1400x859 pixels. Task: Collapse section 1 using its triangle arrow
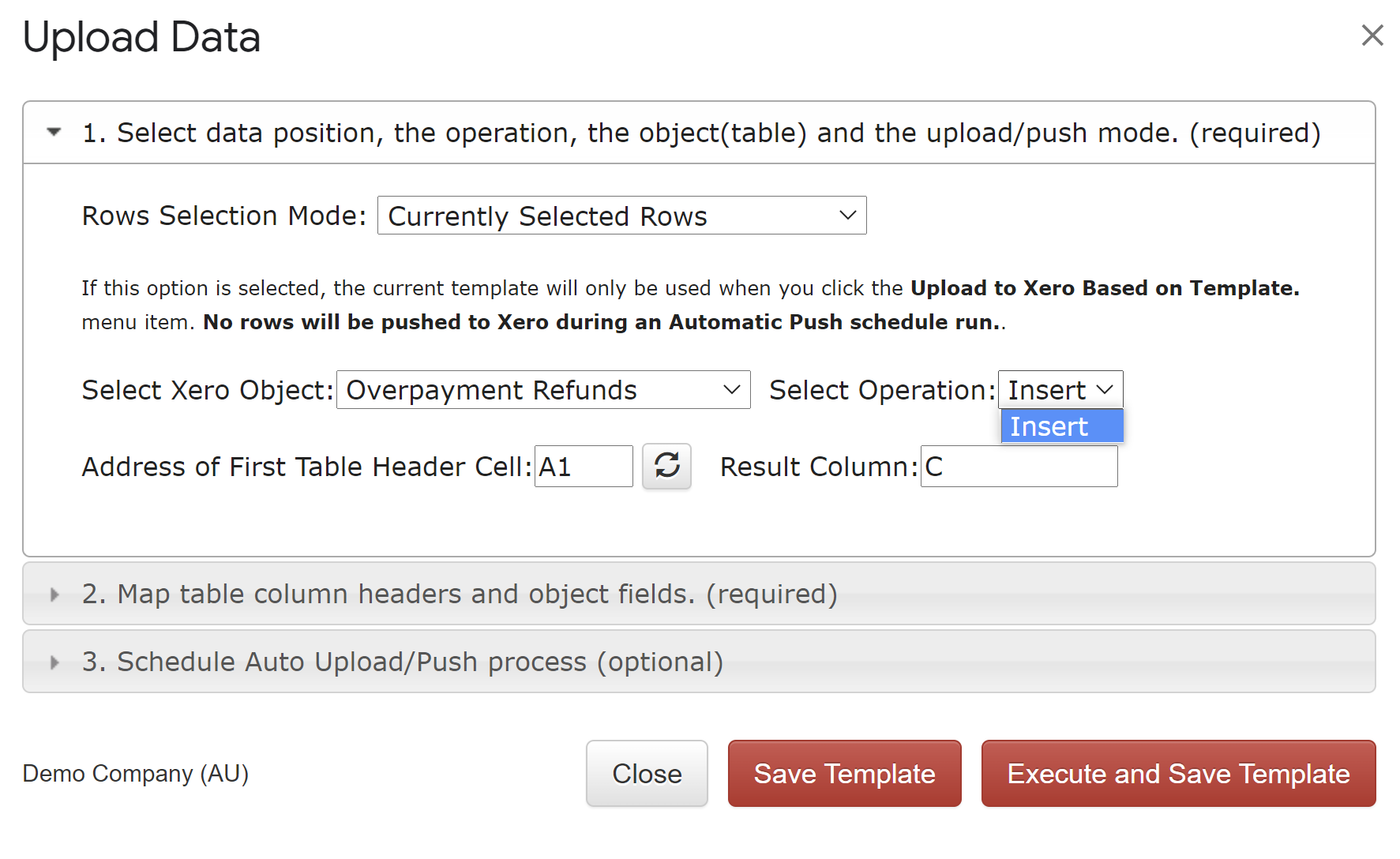(x=54, y=133)
